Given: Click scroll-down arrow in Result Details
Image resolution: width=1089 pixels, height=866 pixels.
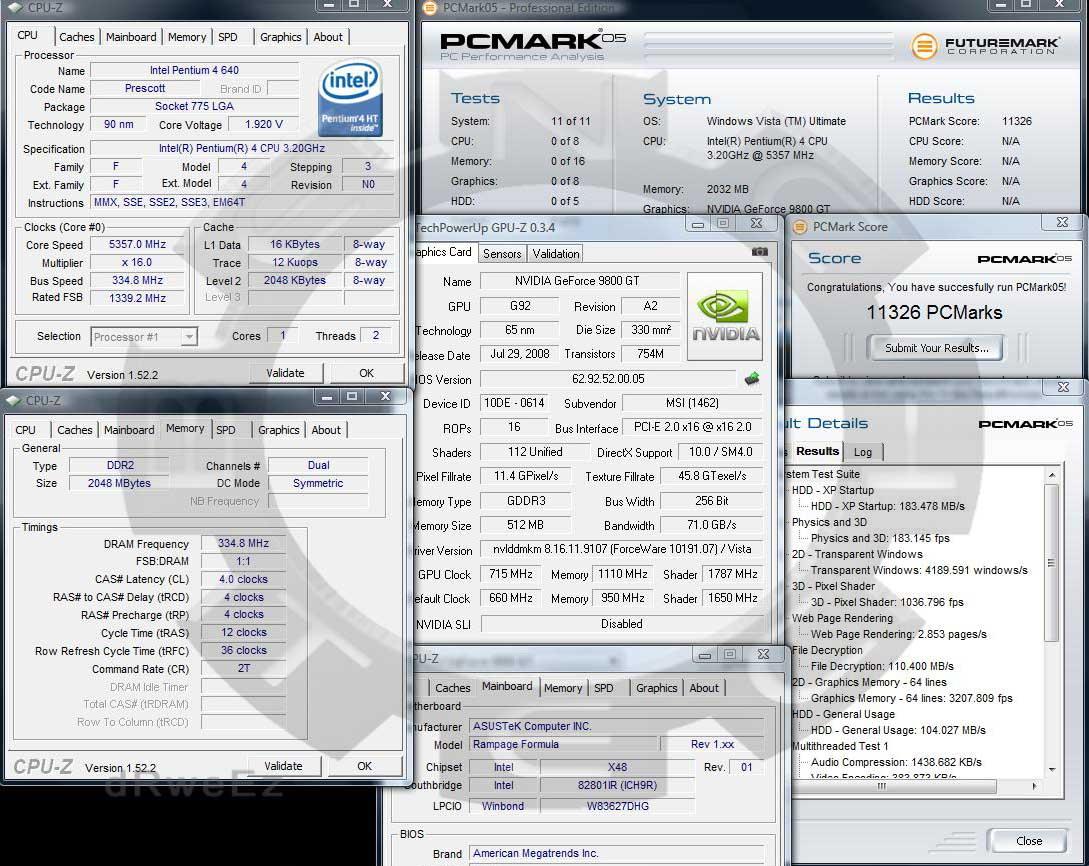Looking at the screenshot, I should tap(1051, 769).
